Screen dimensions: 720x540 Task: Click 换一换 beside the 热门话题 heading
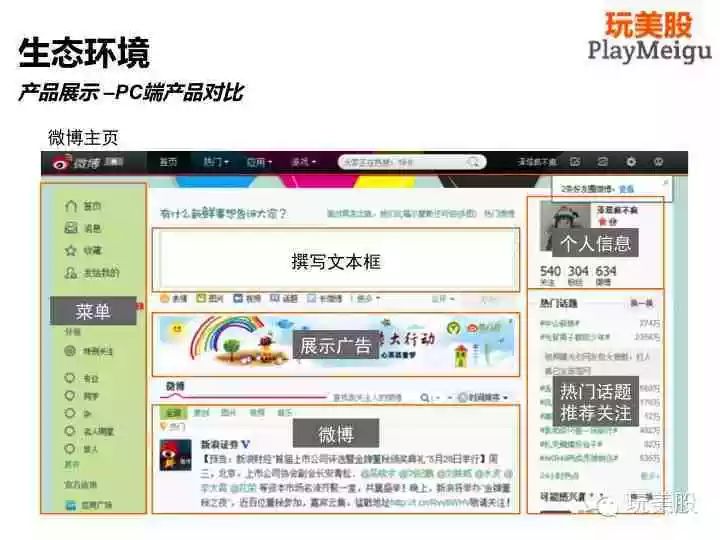click(641, 303)
